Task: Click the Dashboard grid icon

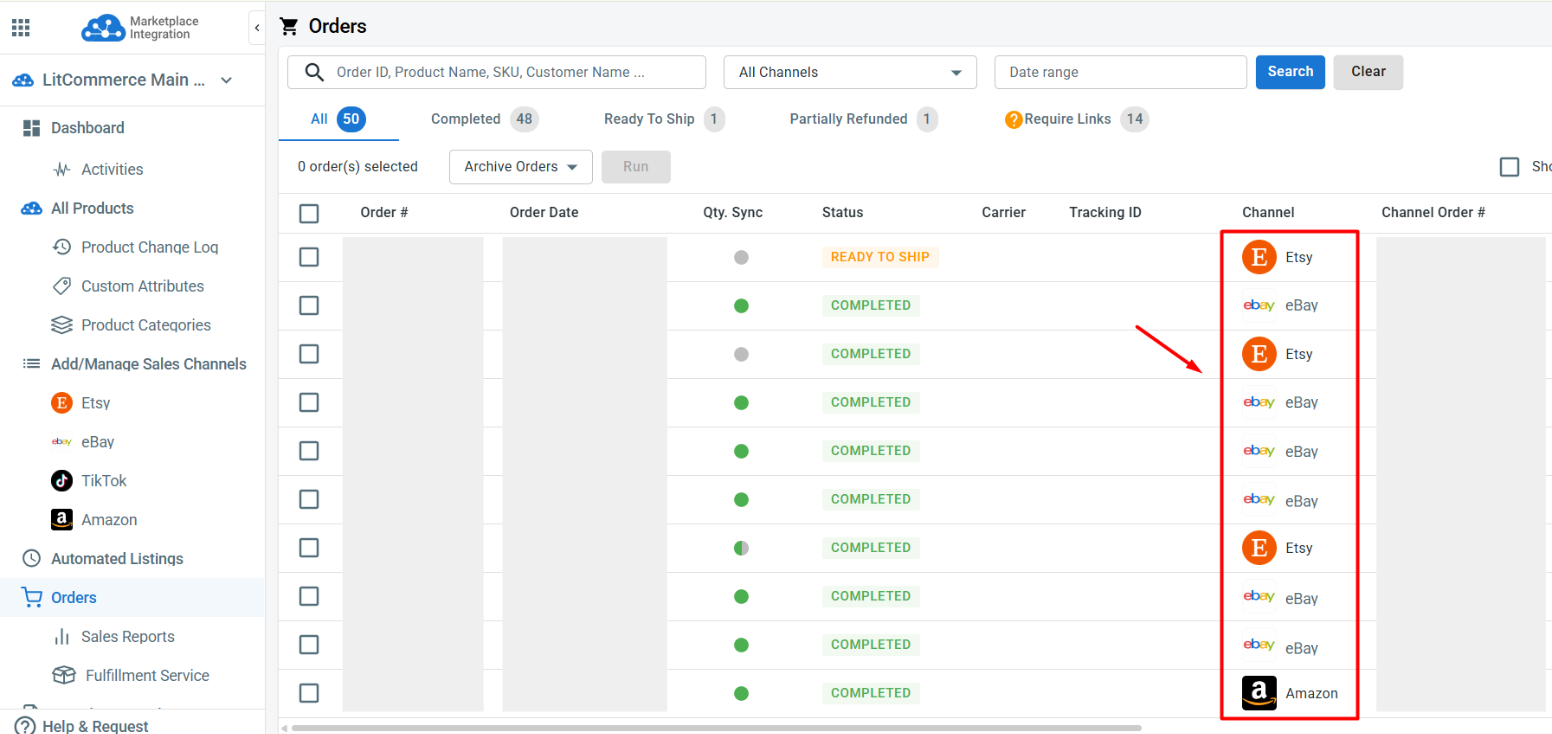Action: [x=31, y=128]
